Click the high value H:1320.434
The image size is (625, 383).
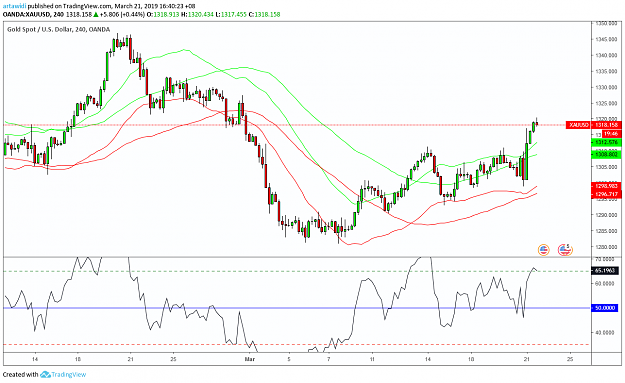point(197,14)
